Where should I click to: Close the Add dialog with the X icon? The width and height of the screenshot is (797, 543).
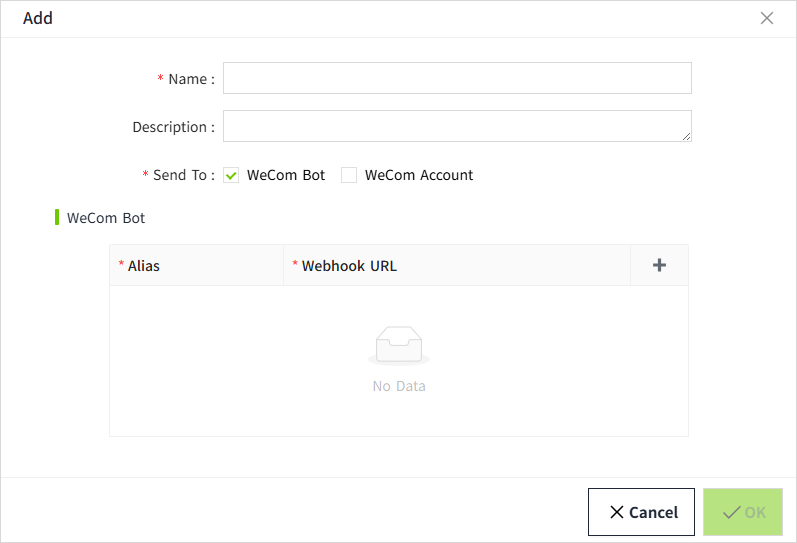[x=767, y=18]
